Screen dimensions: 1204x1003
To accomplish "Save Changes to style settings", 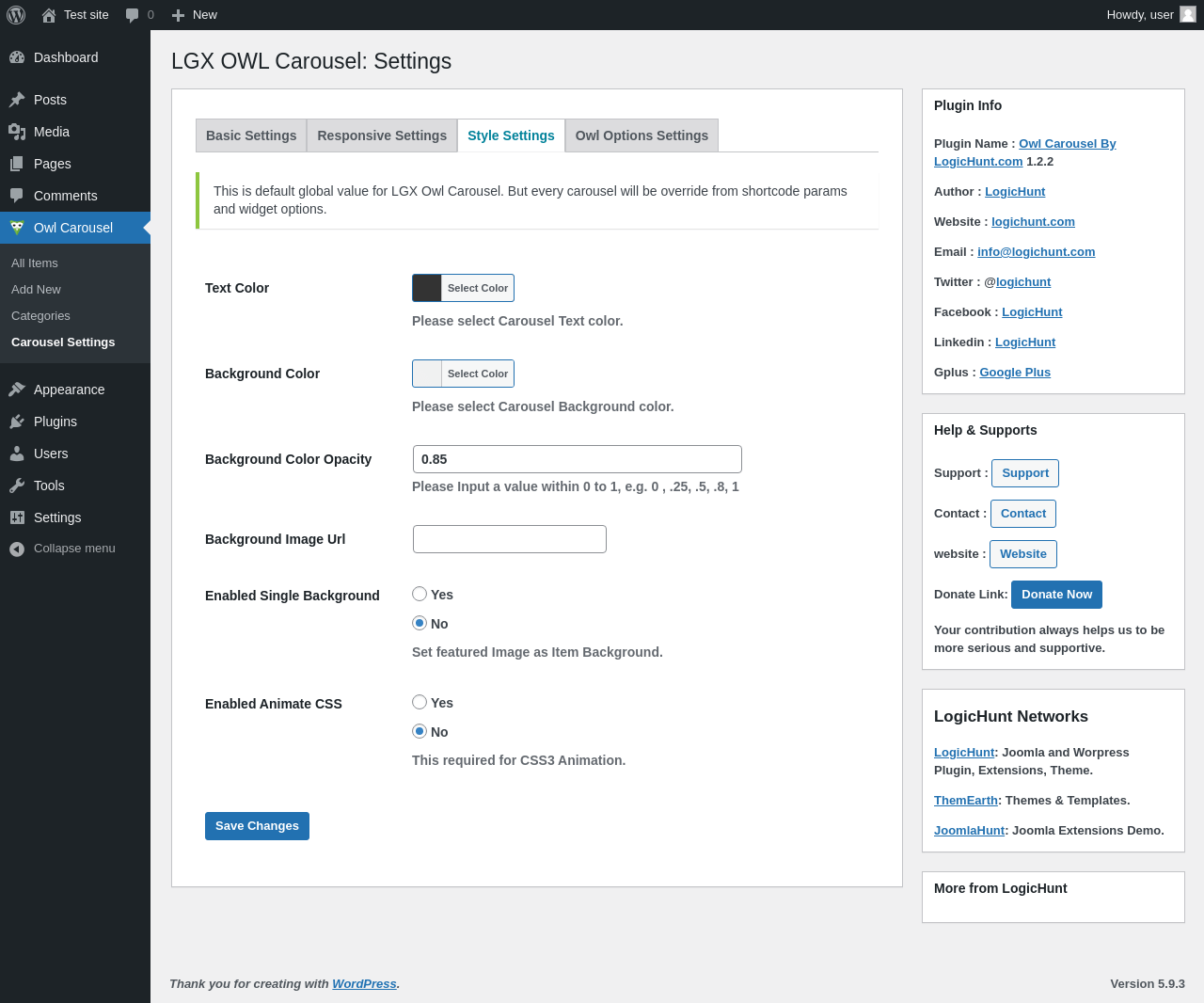I will 257,826.
